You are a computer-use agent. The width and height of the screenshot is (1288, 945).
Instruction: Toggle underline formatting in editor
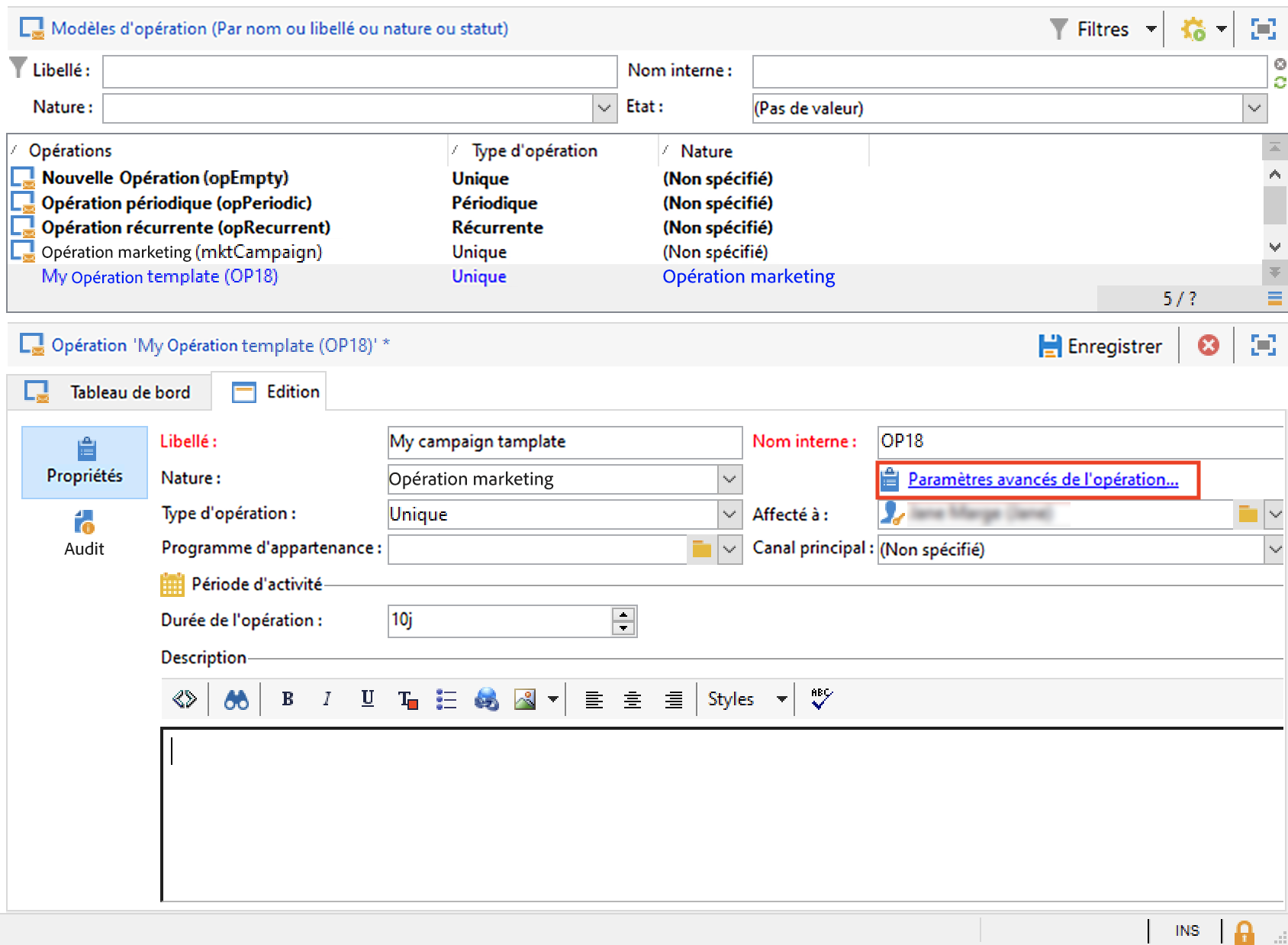coord(367,699)
